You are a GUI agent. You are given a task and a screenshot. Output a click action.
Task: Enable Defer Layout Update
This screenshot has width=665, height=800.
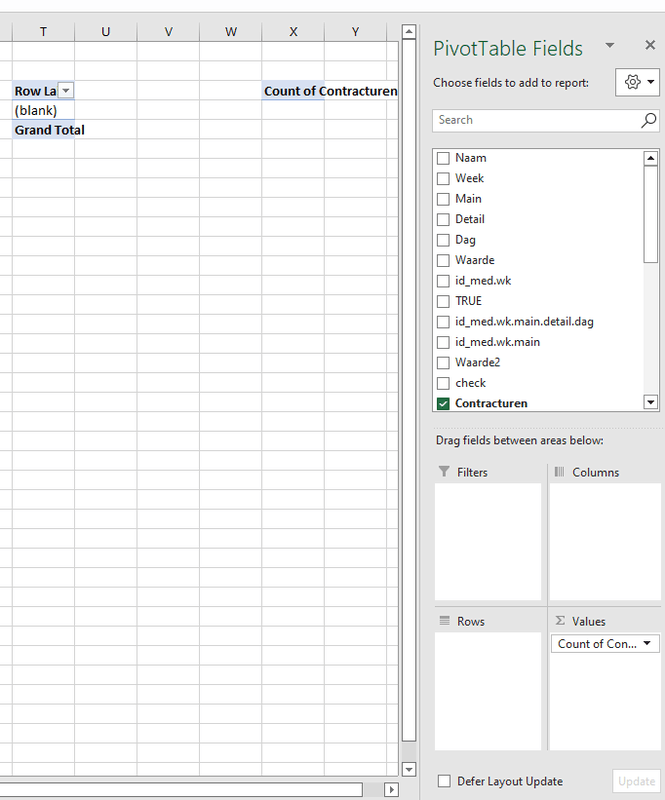(x=444, y=781)
